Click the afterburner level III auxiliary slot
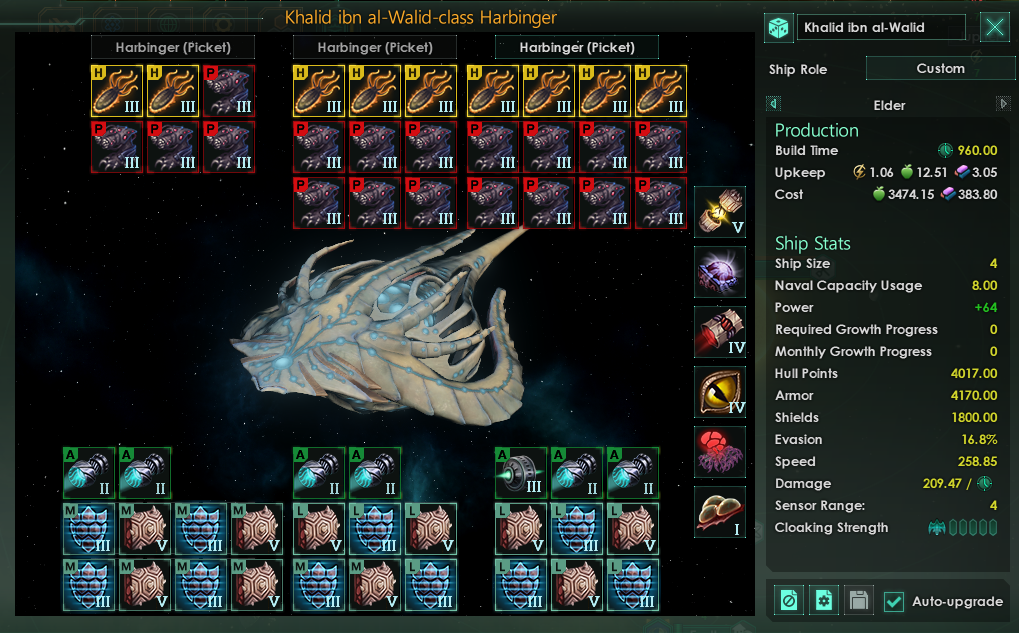Screen dimensions: 1019x633 (x=521, y=473)
